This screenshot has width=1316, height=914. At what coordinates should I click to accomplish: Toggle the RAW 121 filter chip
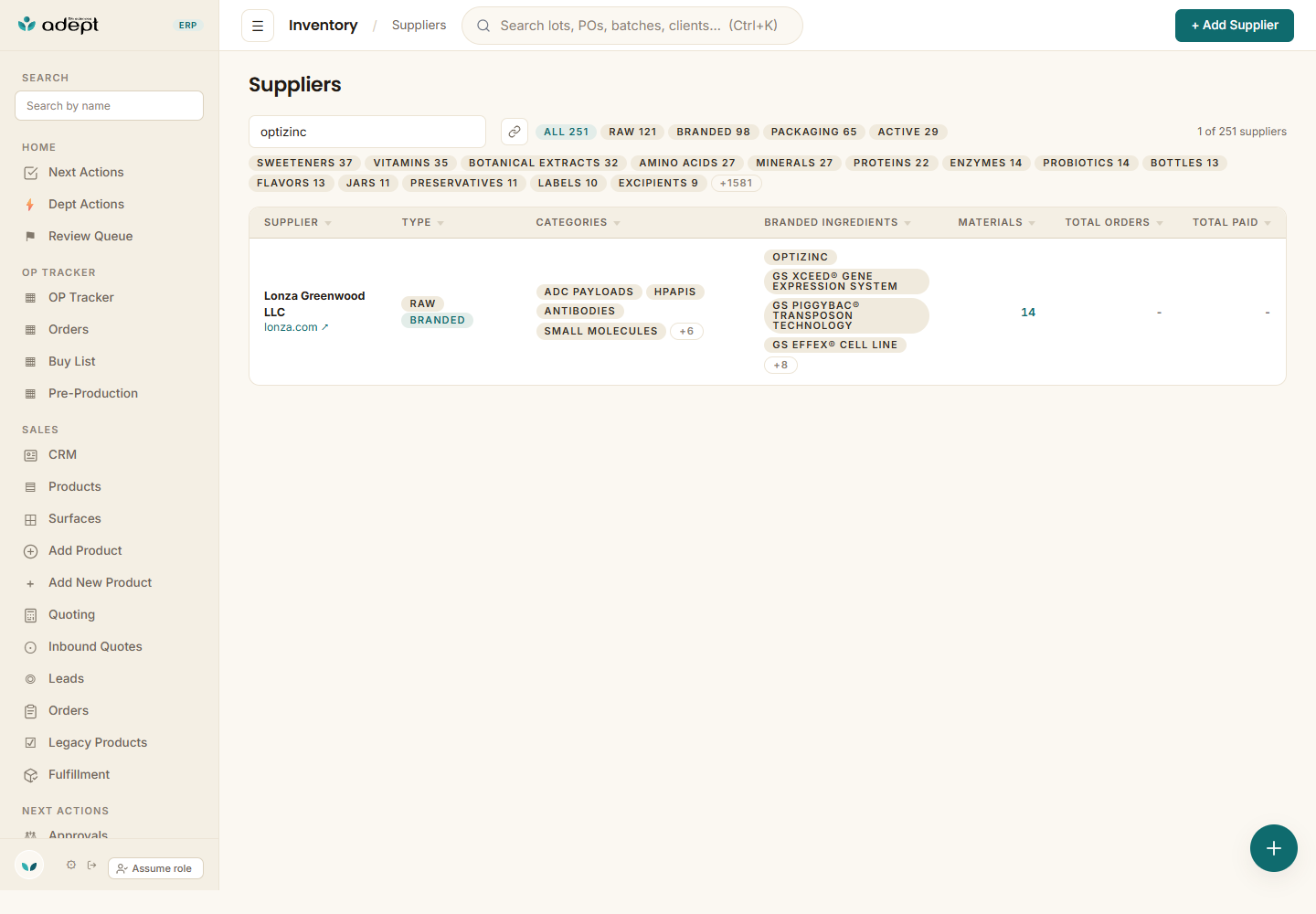632,132
